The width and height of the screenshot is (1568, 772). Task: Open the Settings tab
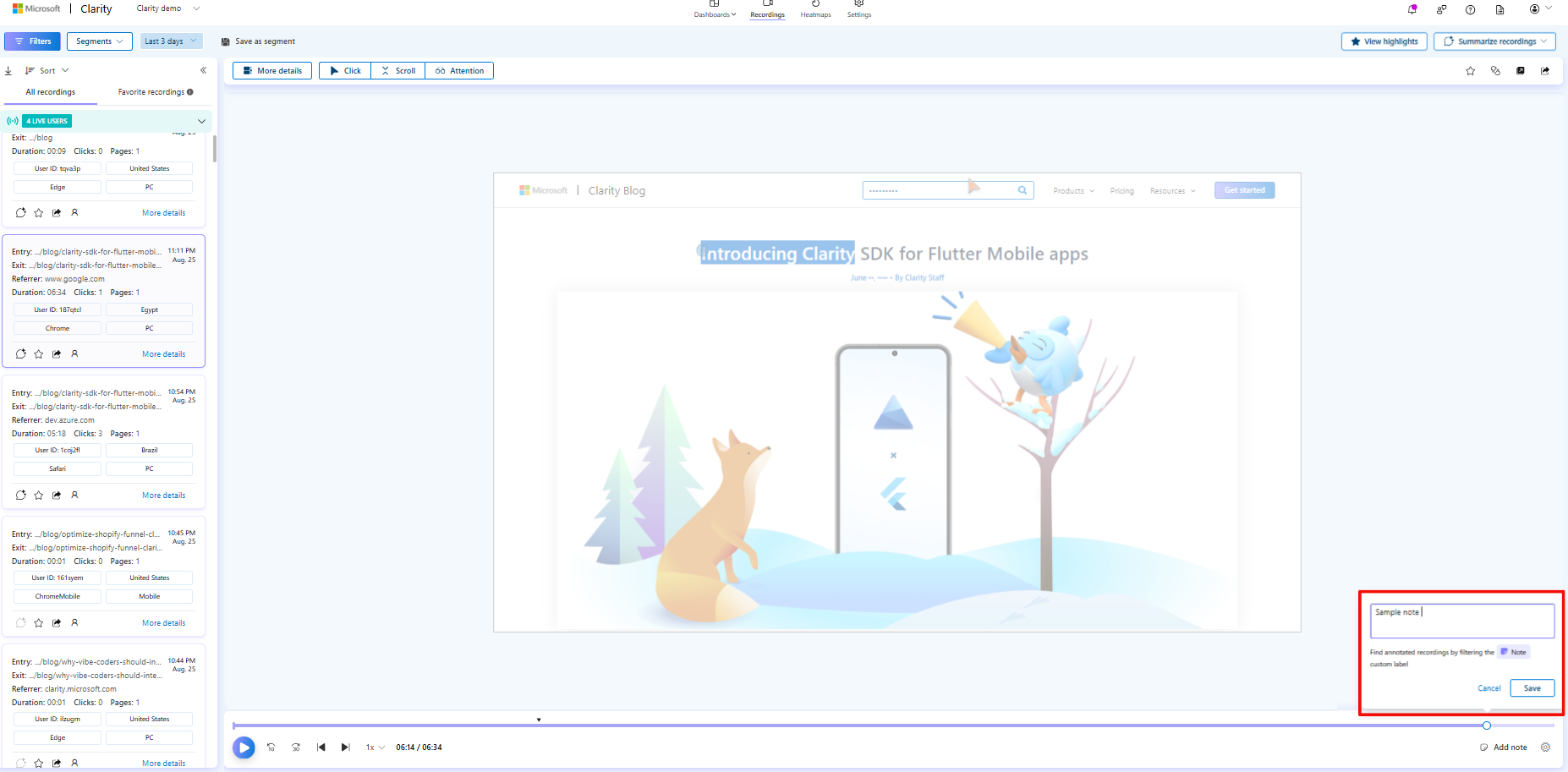859,10
